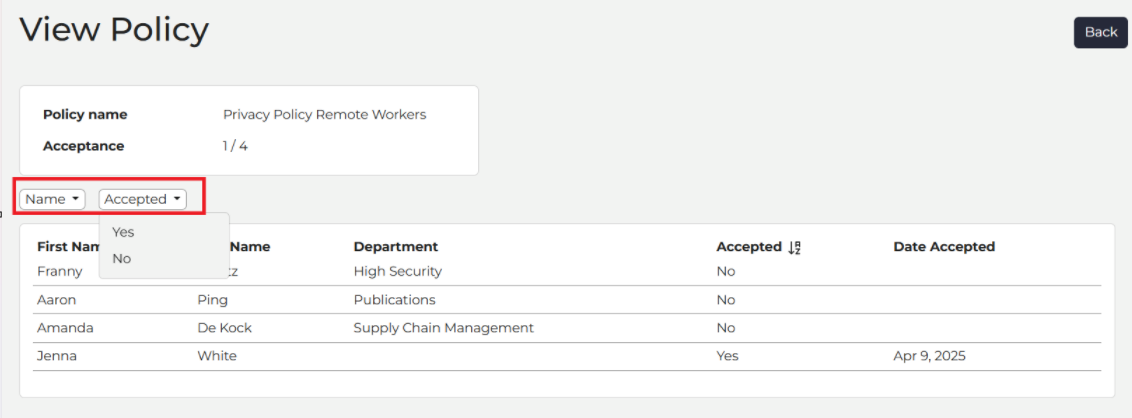This screenshot has width=1132, height=418.
Task: Select the High Security department cell
Action: pos(398,271)
